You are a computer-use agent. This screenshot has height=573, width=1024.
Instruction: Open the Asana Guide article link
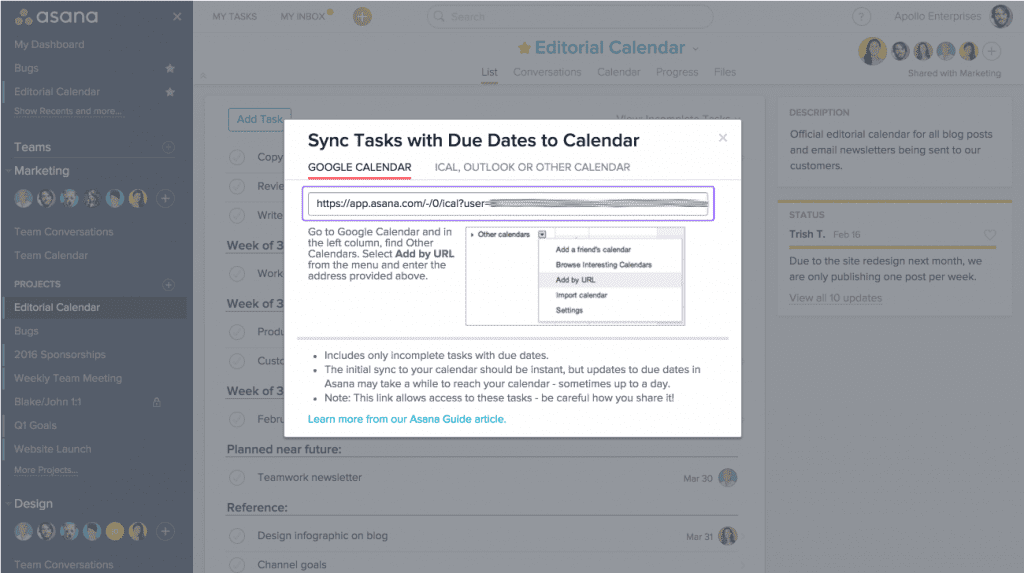(x=407, y=419)
